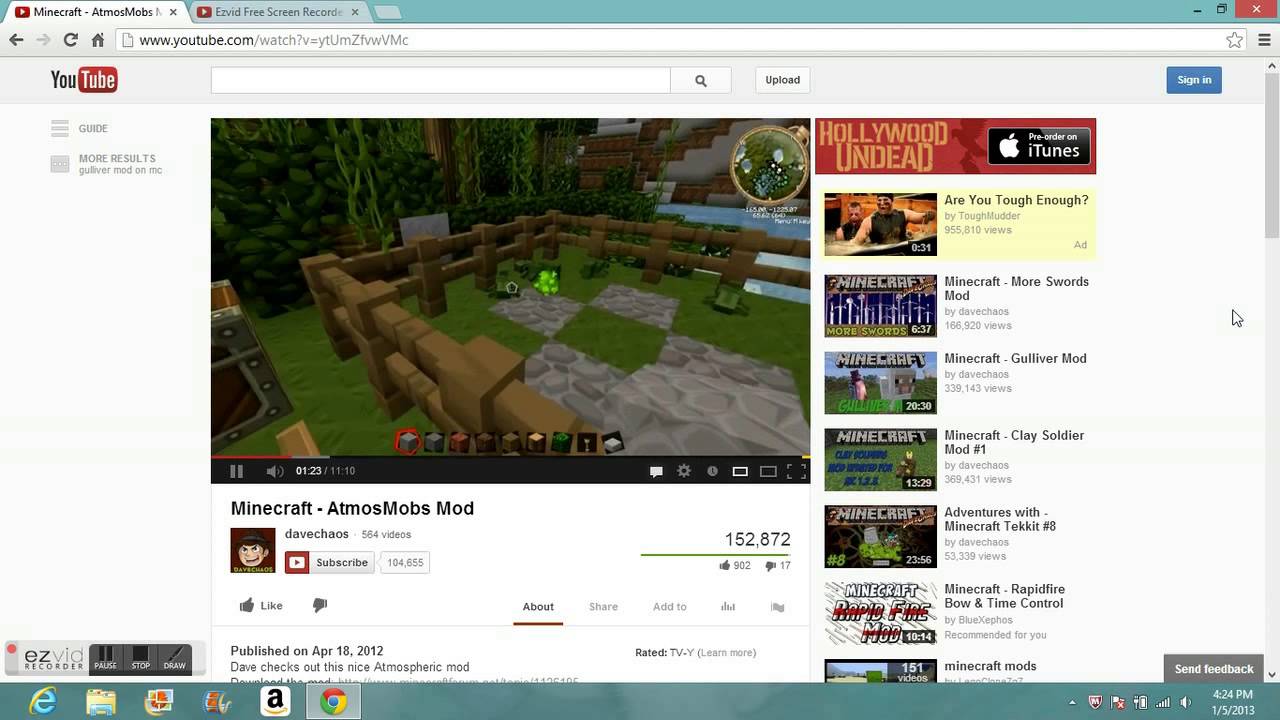1280x720 pixels.
Task: Click the Watch Later clock icon
Action: click(x=712, y=471)
